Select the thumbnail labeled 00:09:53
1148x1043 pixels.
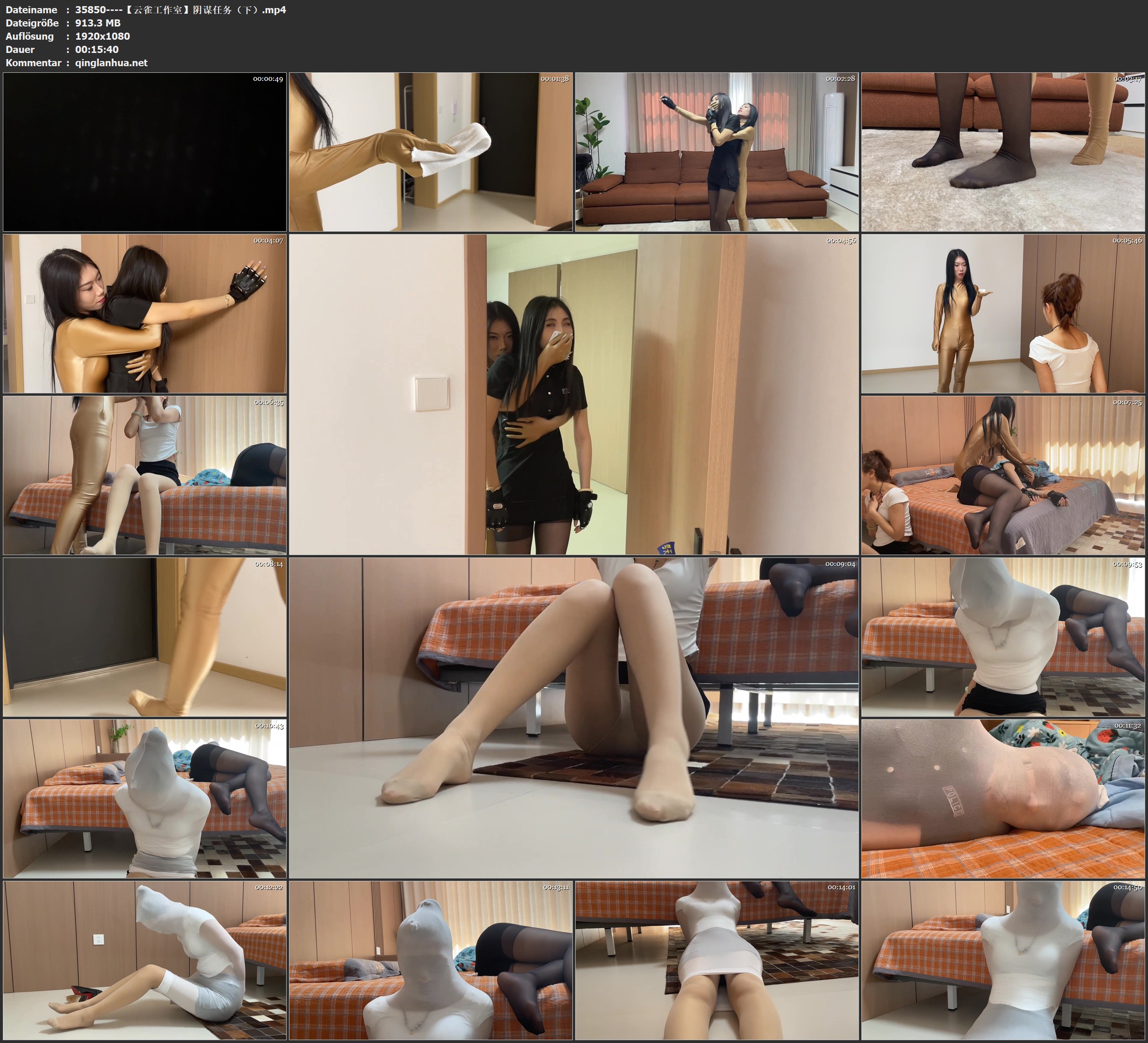(1002, 637)
